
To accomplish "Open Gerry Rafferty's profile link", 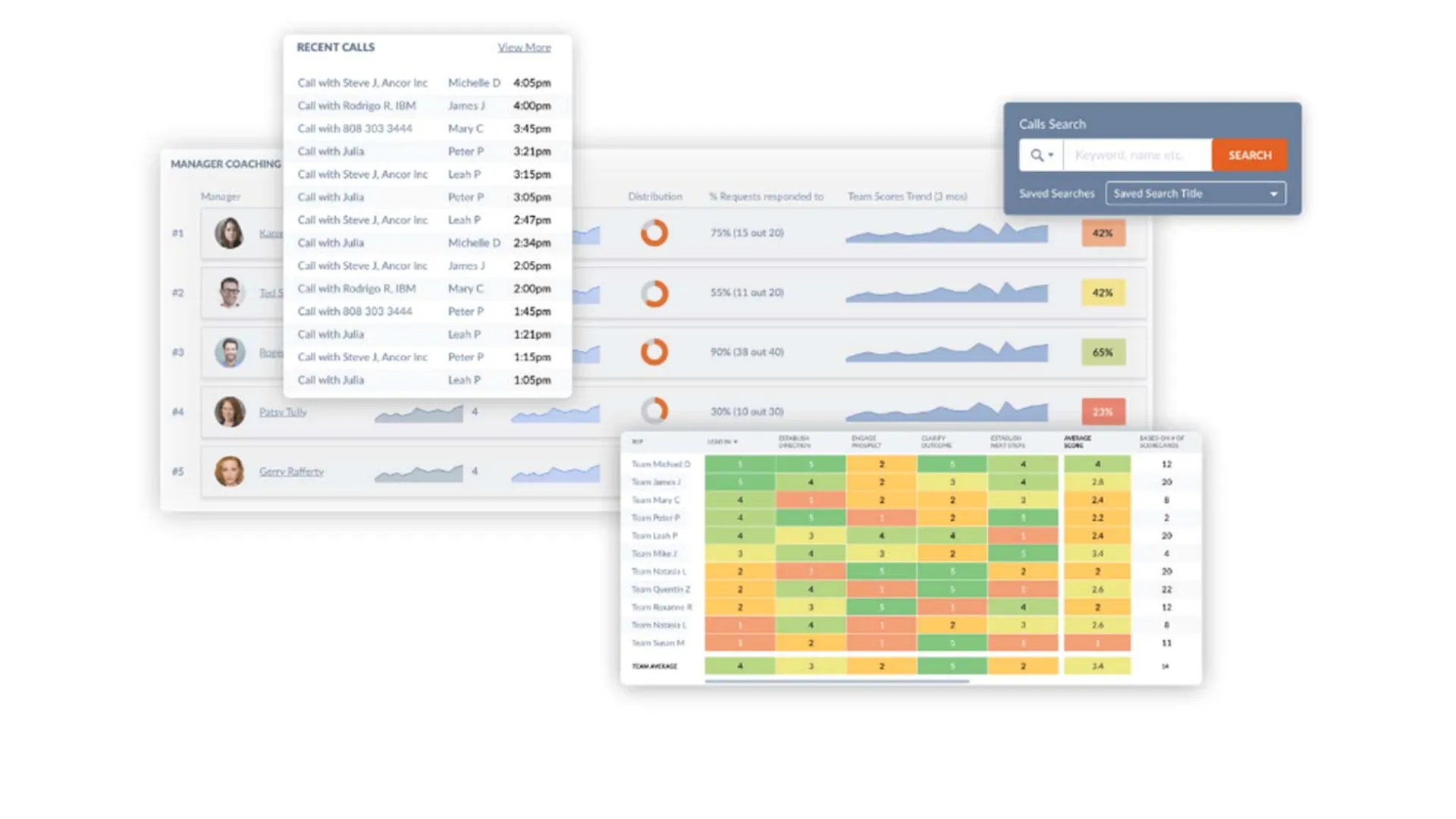I will click(x=291, y=472).
